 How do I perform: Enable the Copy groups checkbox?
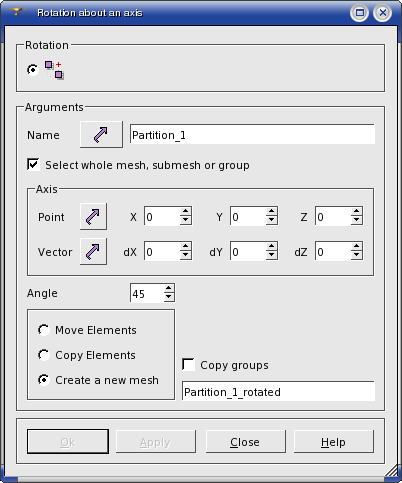(x=189, y=364)
